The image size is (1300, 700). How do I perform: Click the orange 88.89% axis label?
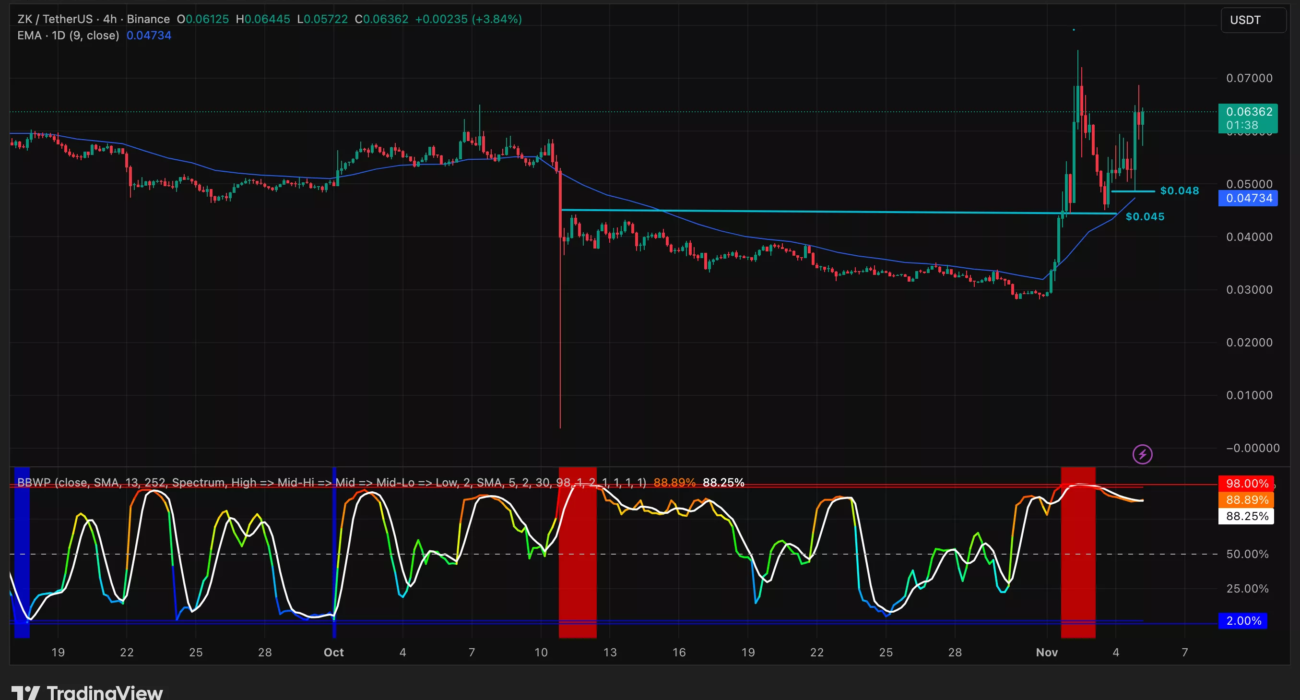pos(1246,500)
